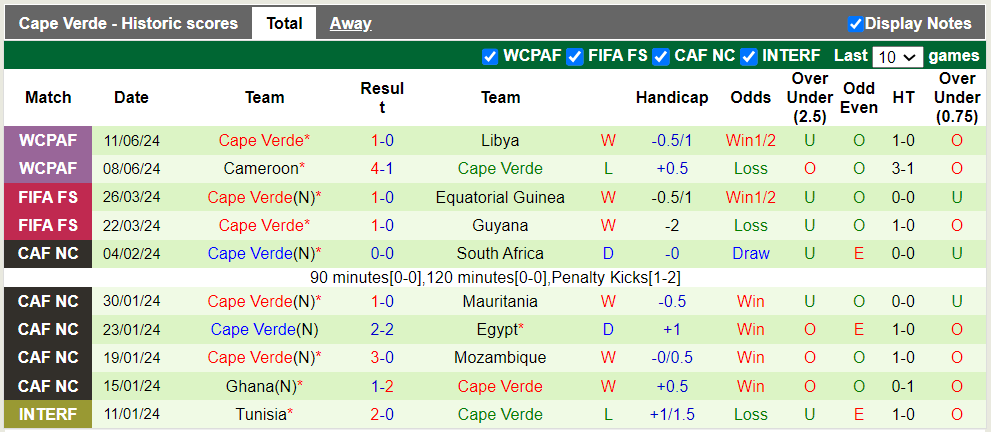991x432 pixels.
Task: Uncheck the FIFA FS competition filter
Action: pos(575,56)
